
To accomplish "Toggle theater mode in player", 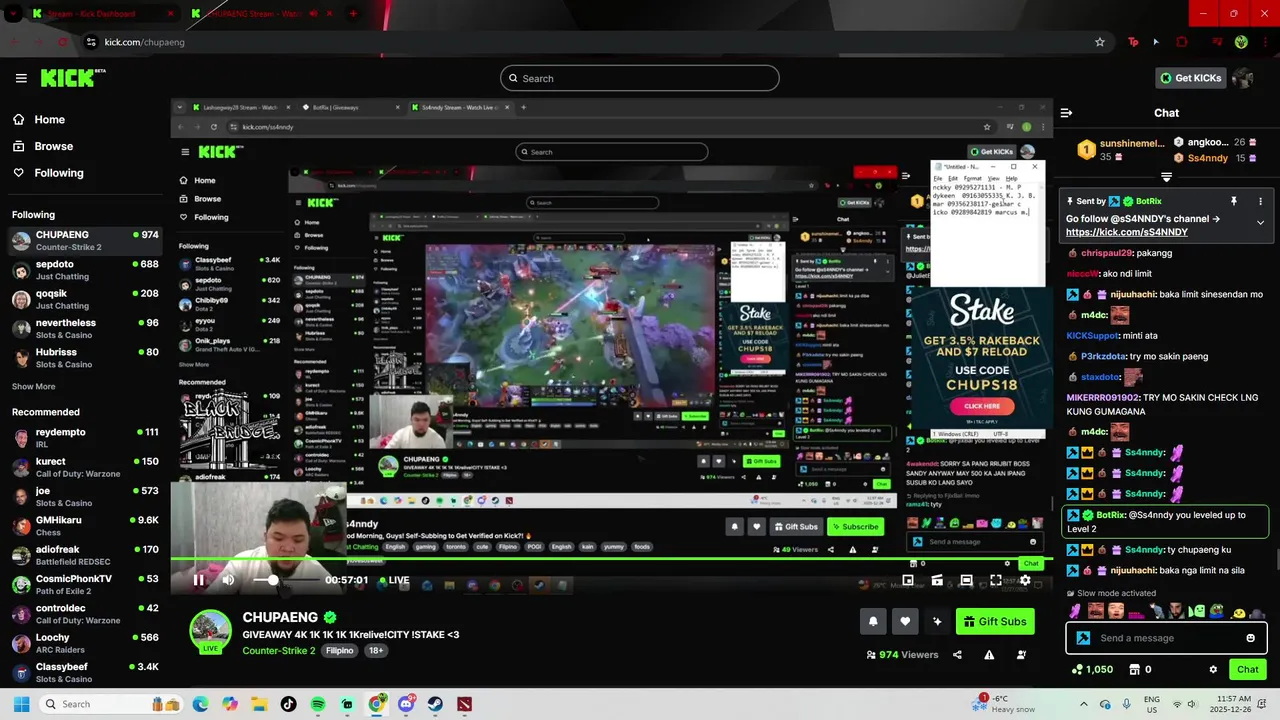I will click(966, 580).
